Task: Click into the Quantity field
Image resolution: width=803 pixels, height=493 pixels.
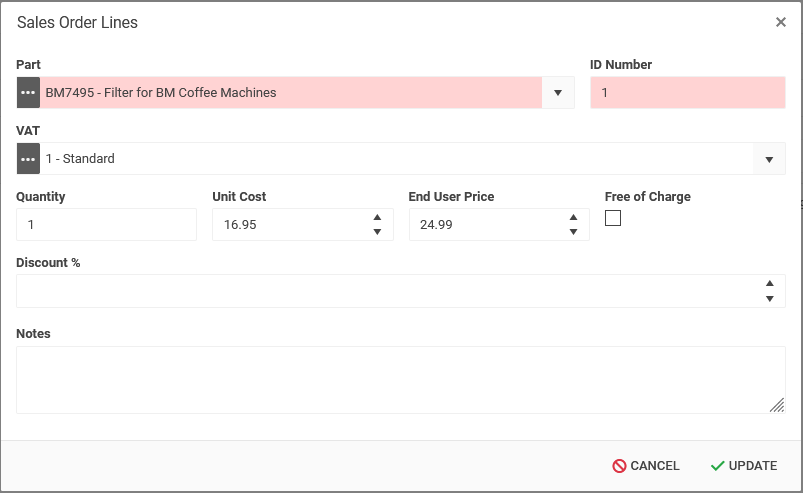Action: coord(106,225)
